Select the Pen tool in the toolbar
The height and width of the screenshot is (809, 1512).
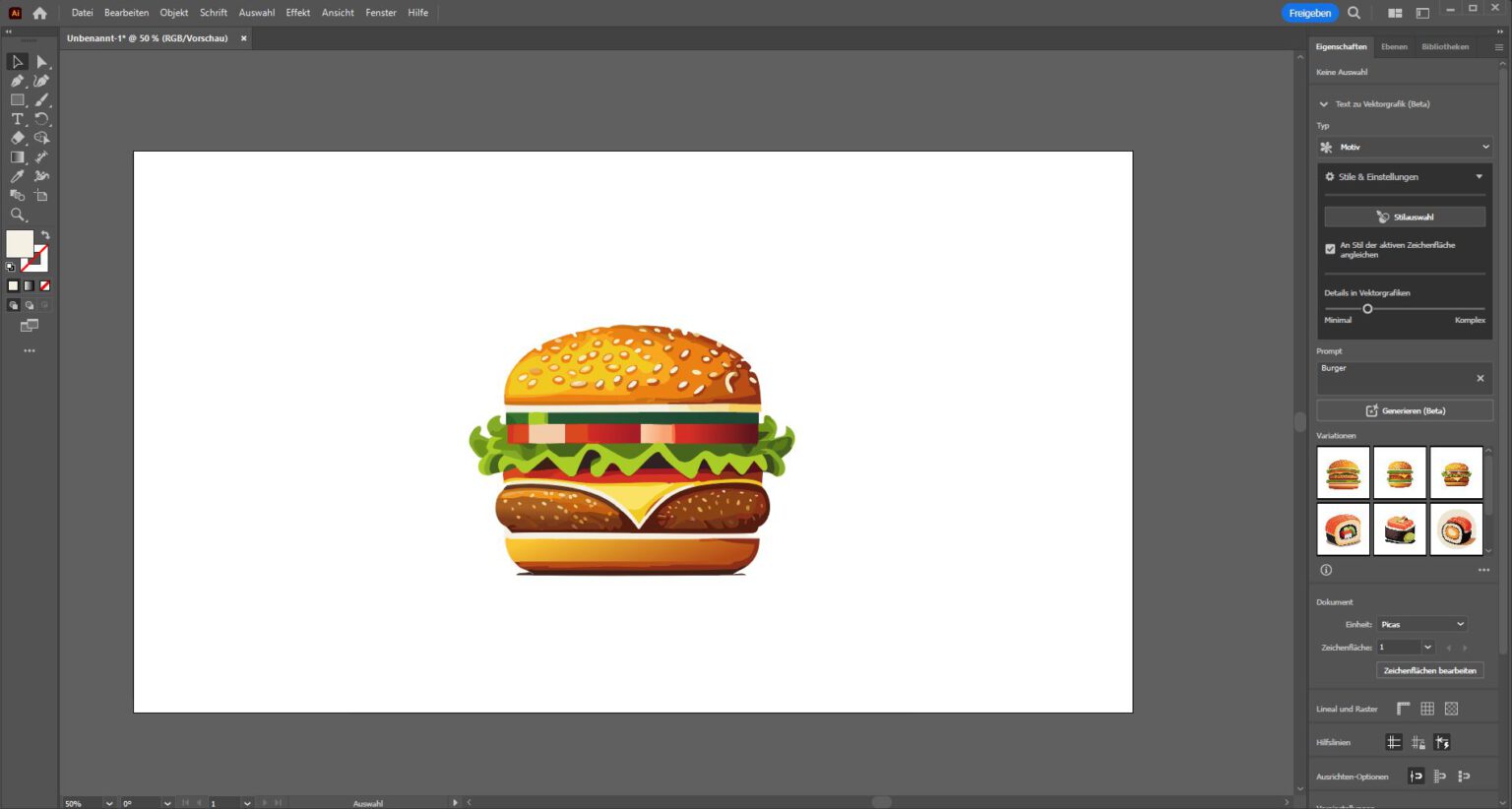pyautogui.click(x=17, y=80)
